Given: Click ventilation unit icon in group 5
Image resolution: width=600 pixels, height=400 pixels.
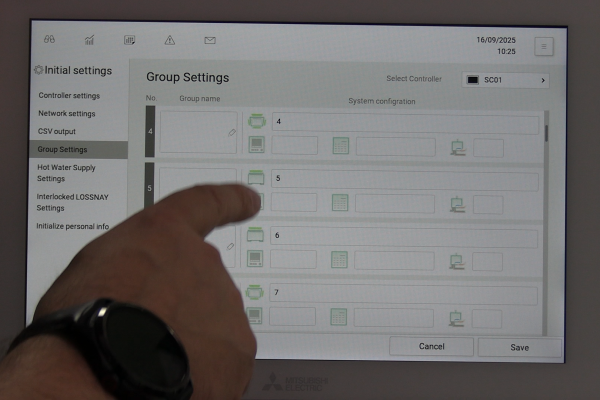Looking at the screenshot, I should pyautogui.click(x=457, y=205).
